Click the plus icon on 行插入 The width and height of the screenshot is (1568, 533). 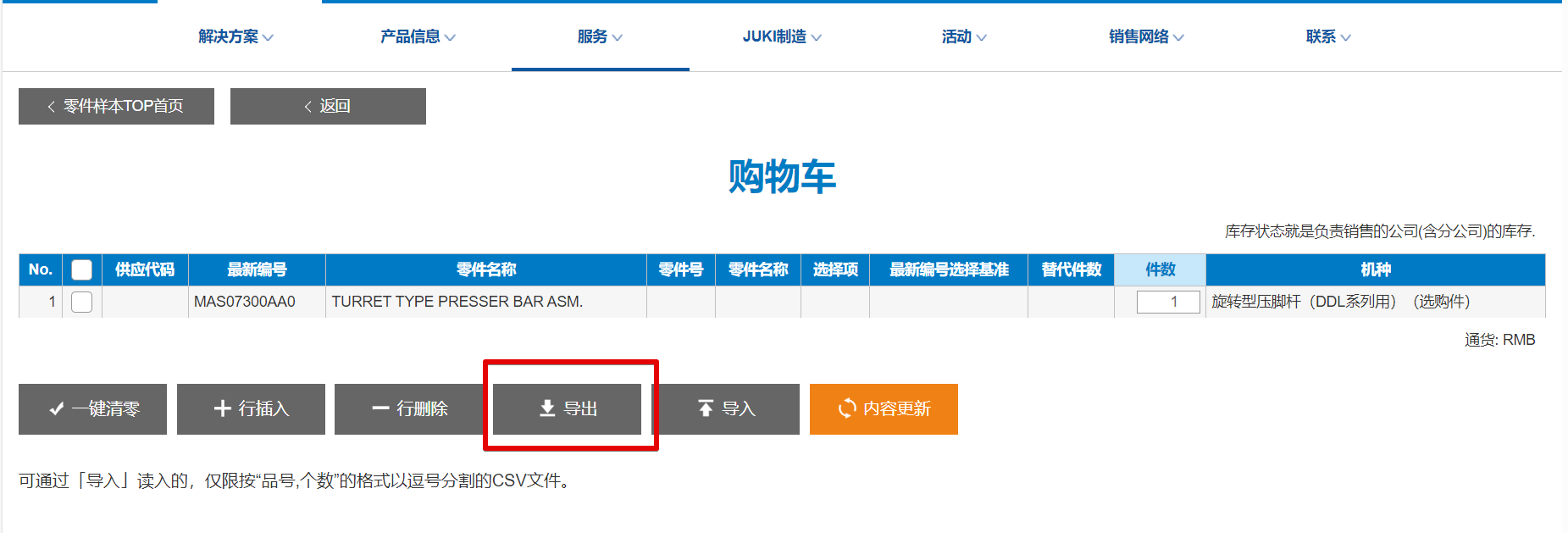(x=222, y=408)
